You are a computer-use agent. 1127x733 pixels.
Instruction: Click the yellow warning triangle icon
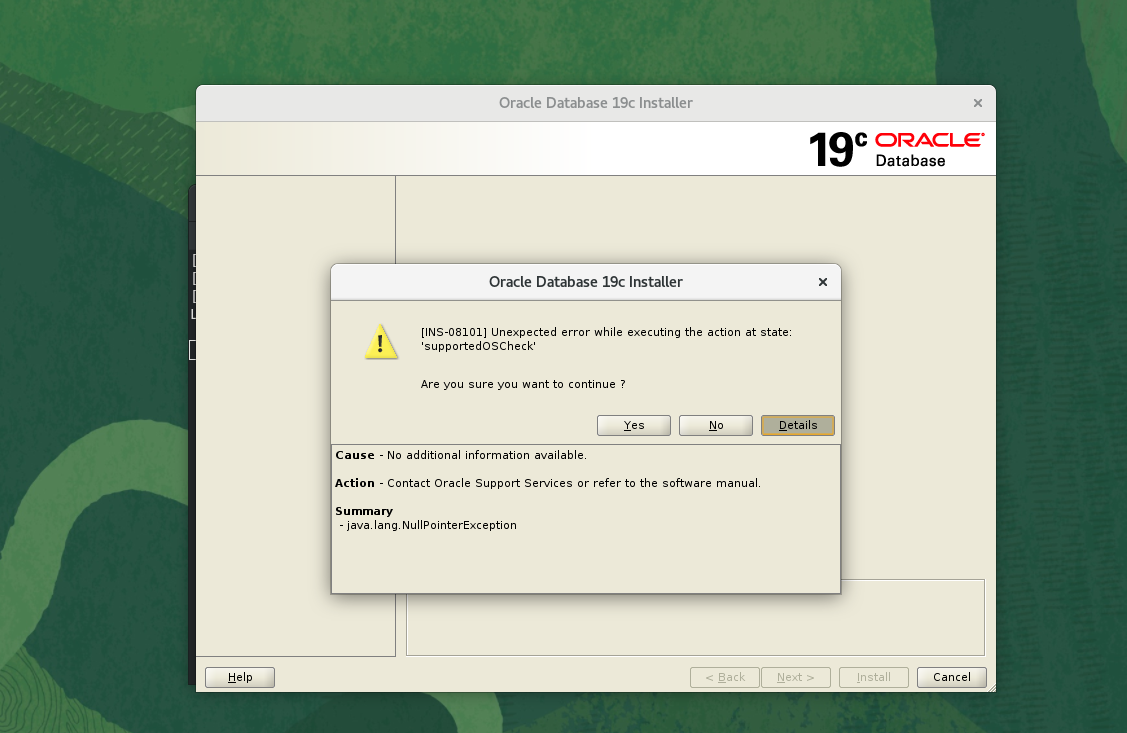click(x=382, y=342)
